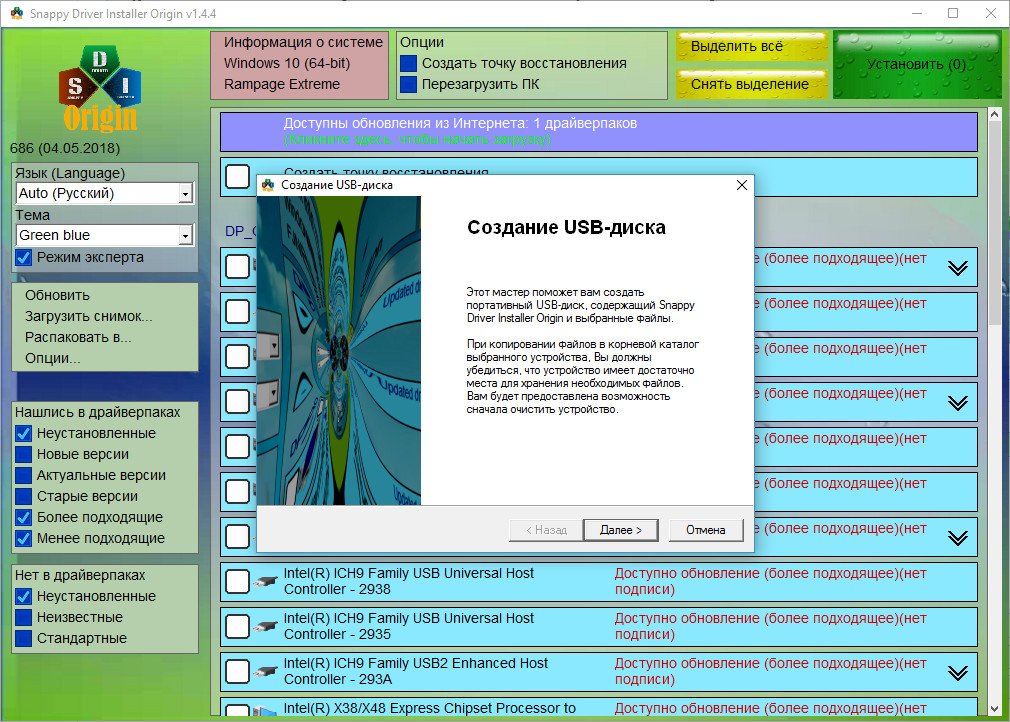1010x722 pixels.
Task: Enable Создать точку восстановления in Опции panel
Action: (x=408, y=63)
